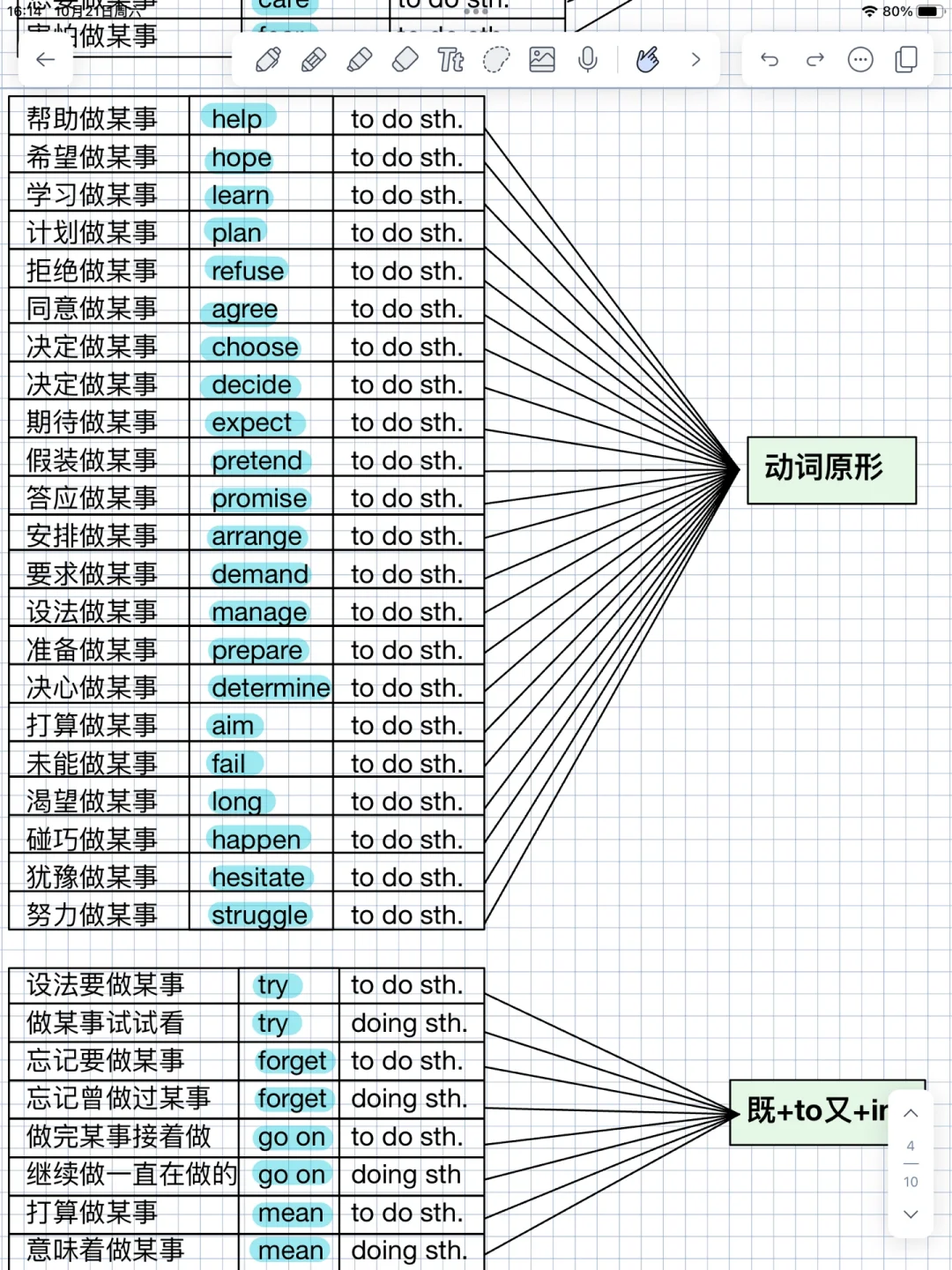
Task: Redo the last undone action
Action: [815, 60]
